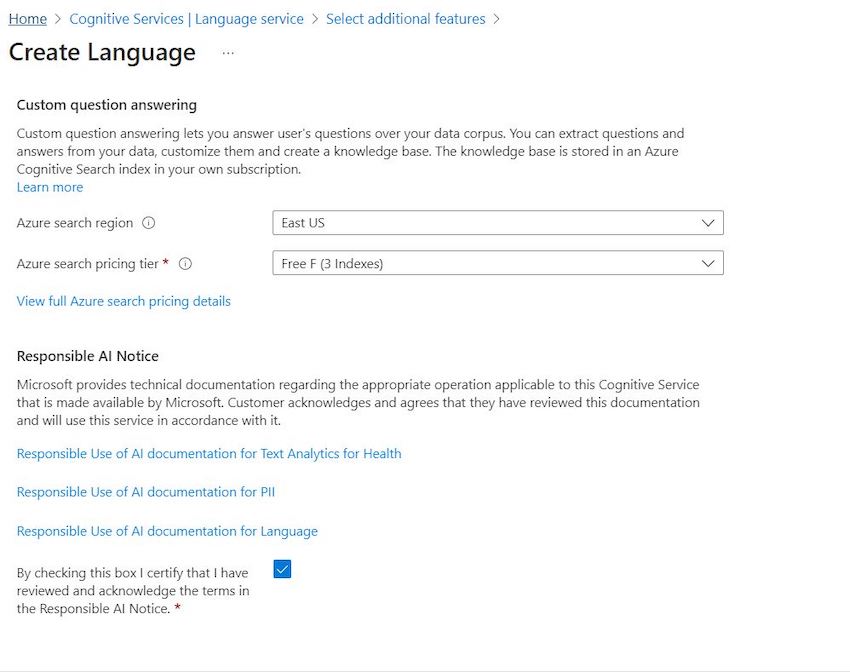850x672 pixels.
Task: Open Responsible AI documentation for Language
Action: [167, 531]
